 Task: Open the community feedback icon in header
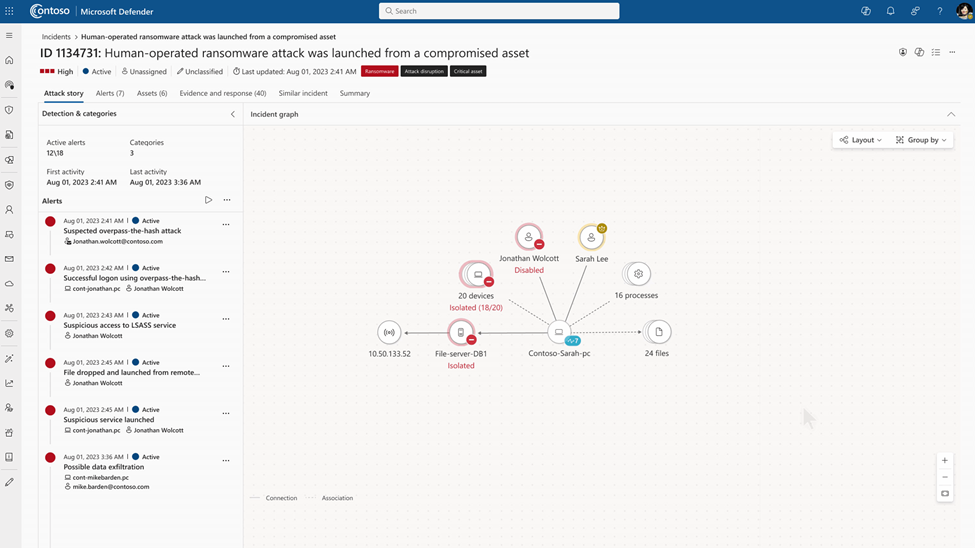(x=915, y=11)
